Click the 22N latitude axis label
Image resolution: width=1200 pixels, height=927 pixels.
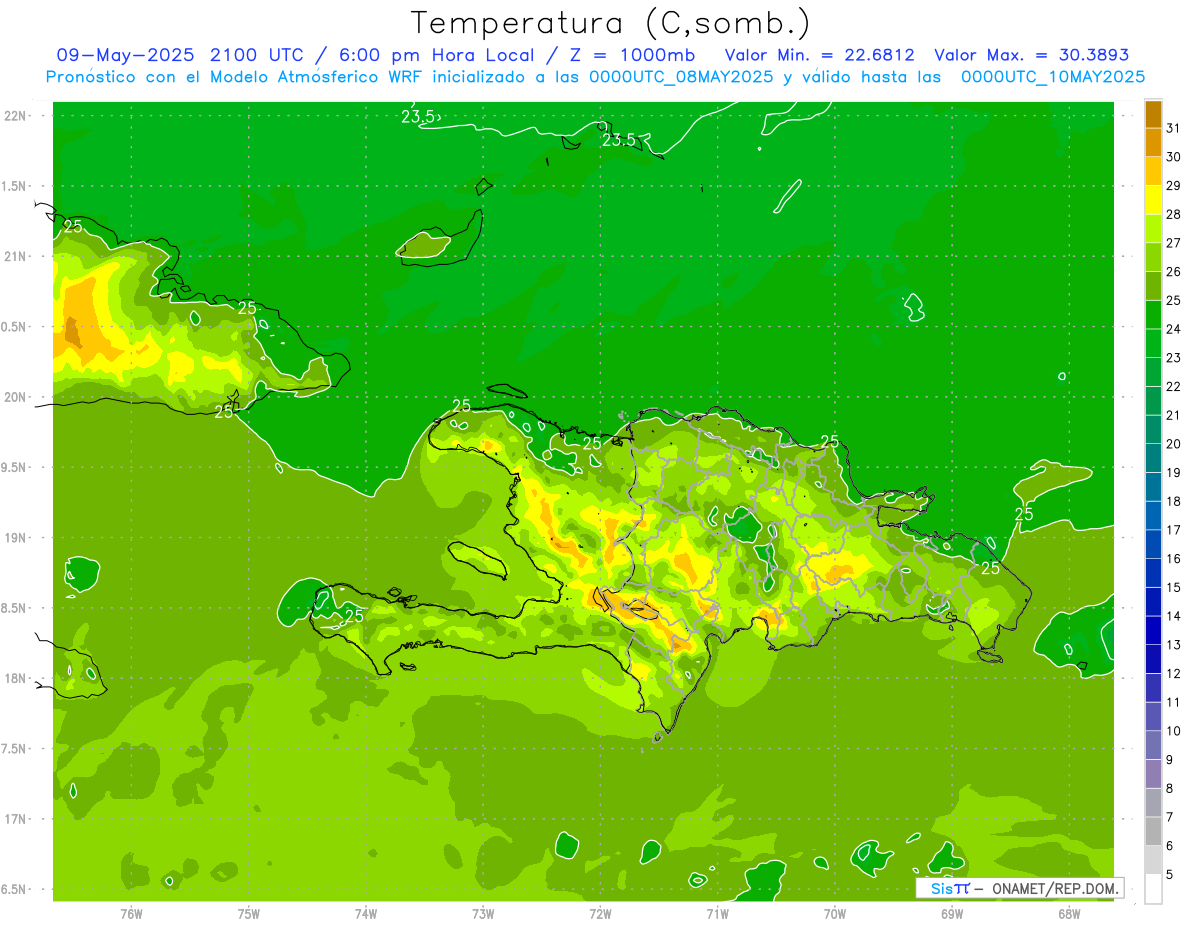pos(17,115)
